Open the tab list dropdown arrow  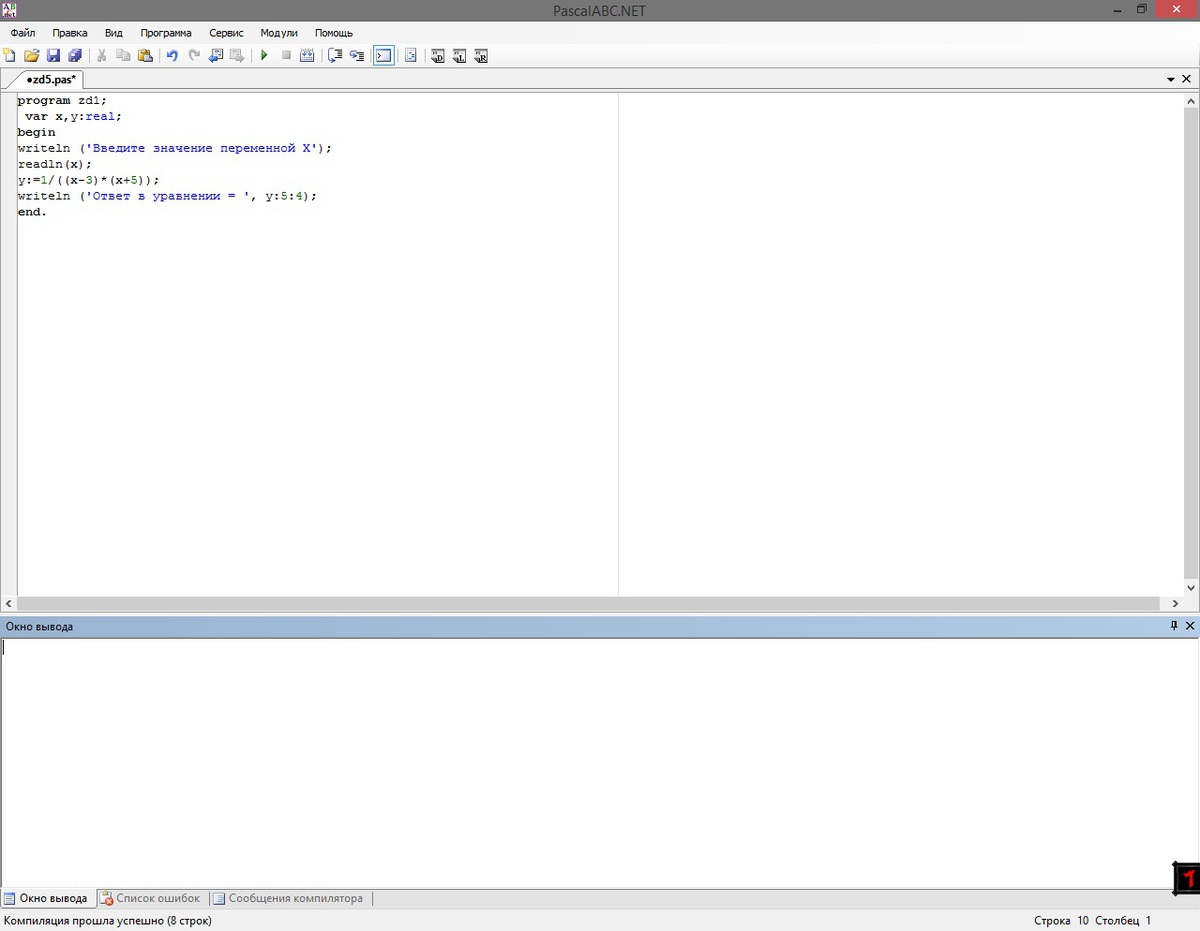coord(1171,79)
